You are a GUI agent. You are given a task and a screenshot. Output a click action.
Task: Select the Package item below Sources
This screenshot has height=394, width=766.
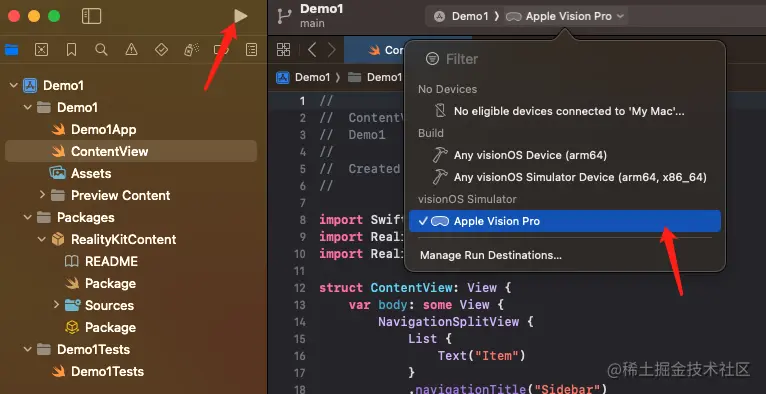pyautogui.click(x=110, y=327)
